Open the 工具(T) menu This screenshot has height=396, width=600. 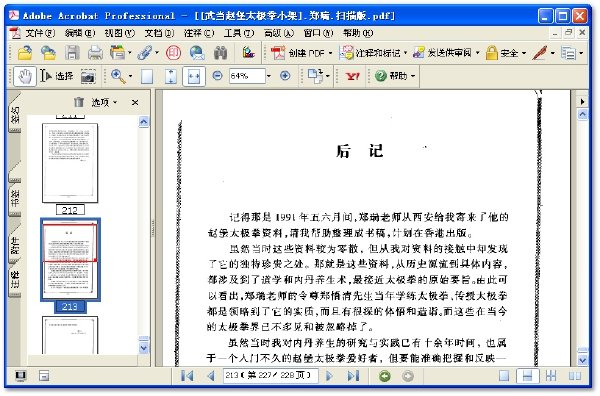[239, 33]
